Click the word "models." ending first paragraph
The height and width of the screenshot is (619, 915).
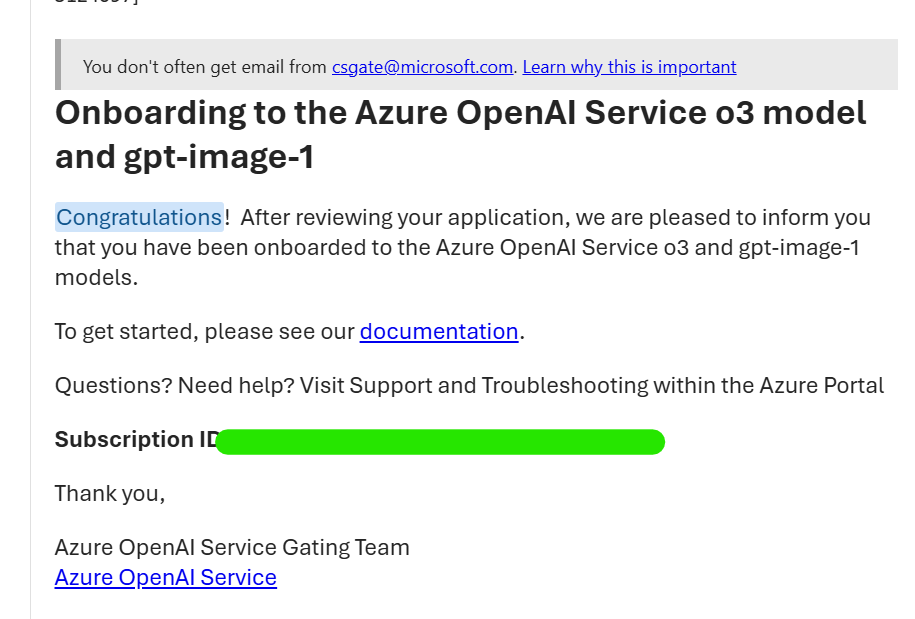(96, 278)
